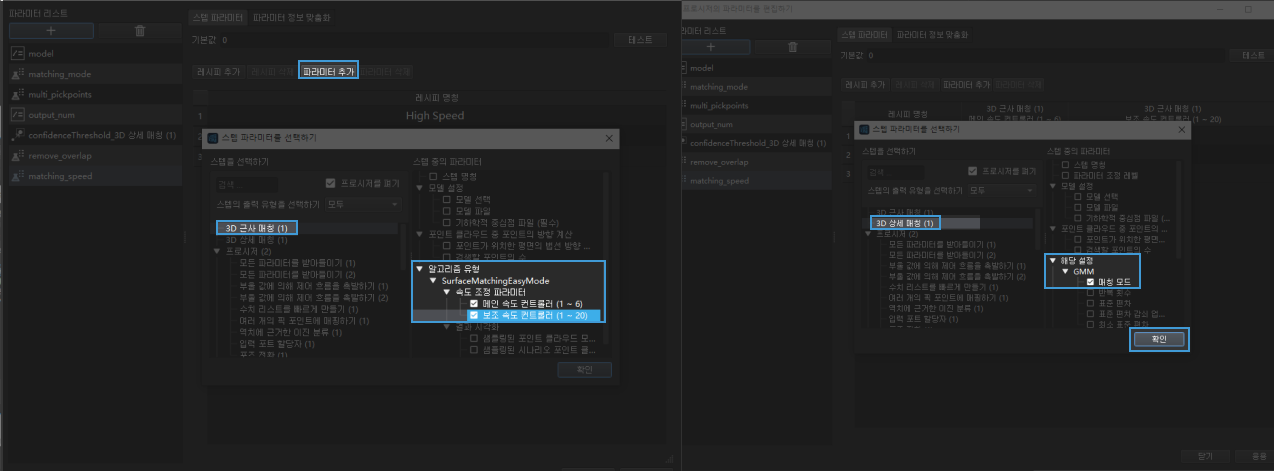Click icon beside model in left list
The width and height of the screenshot is (1274, 471).
(17, 52)
